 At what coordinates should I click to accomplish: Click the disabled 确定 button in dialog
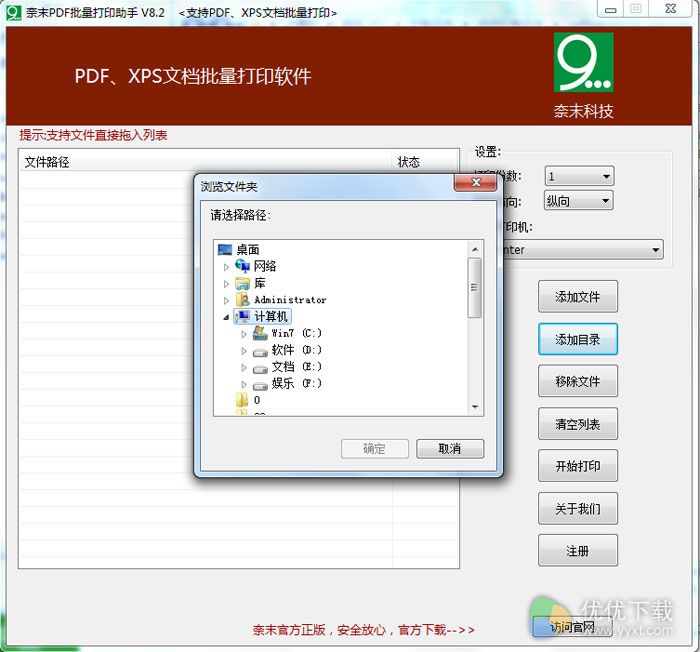click(375, 448)
